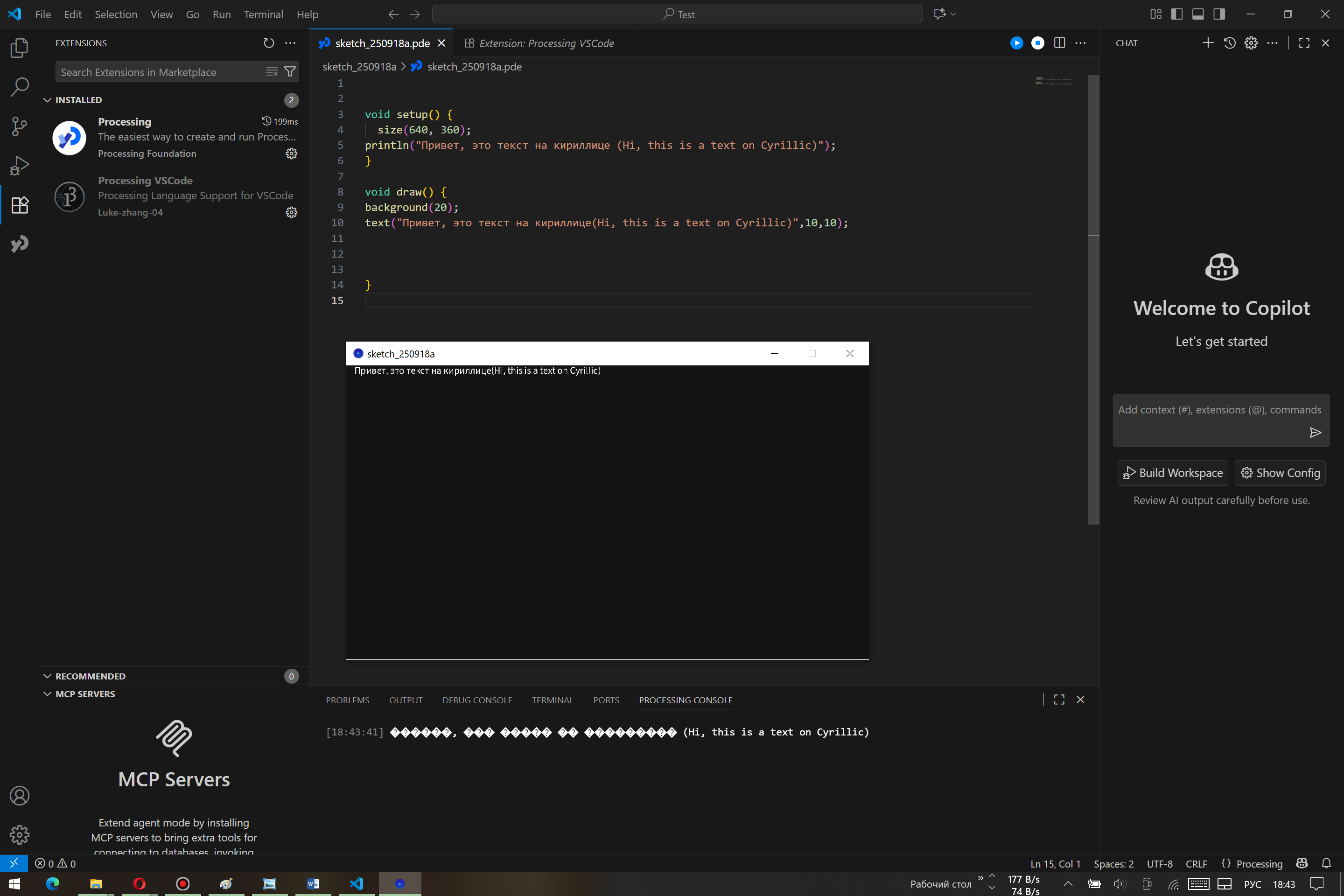
Task: Split the editor to the right
Action: (x=1059, y=43)
